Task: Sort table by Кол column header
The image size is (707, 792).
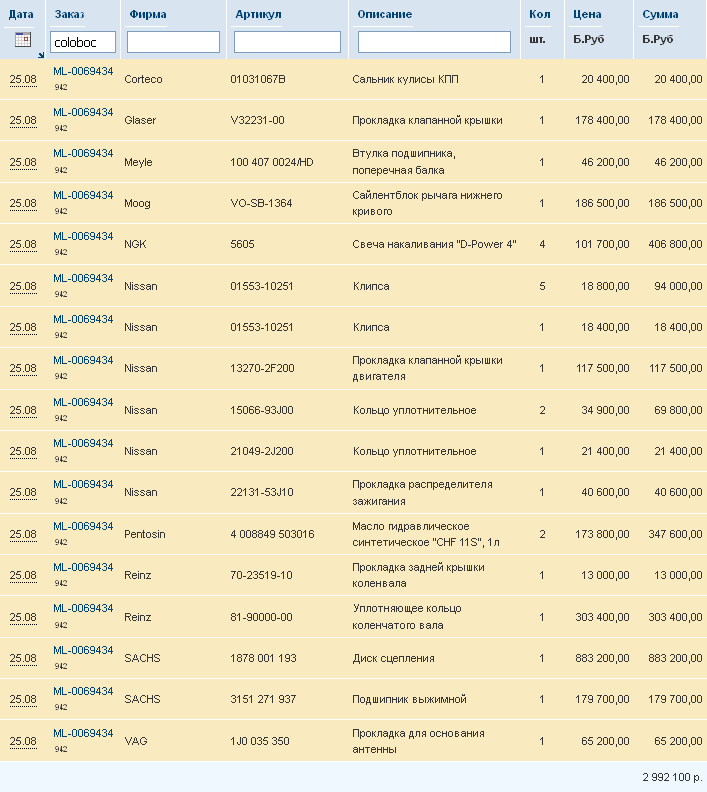Action: click(x=540, y=15)
